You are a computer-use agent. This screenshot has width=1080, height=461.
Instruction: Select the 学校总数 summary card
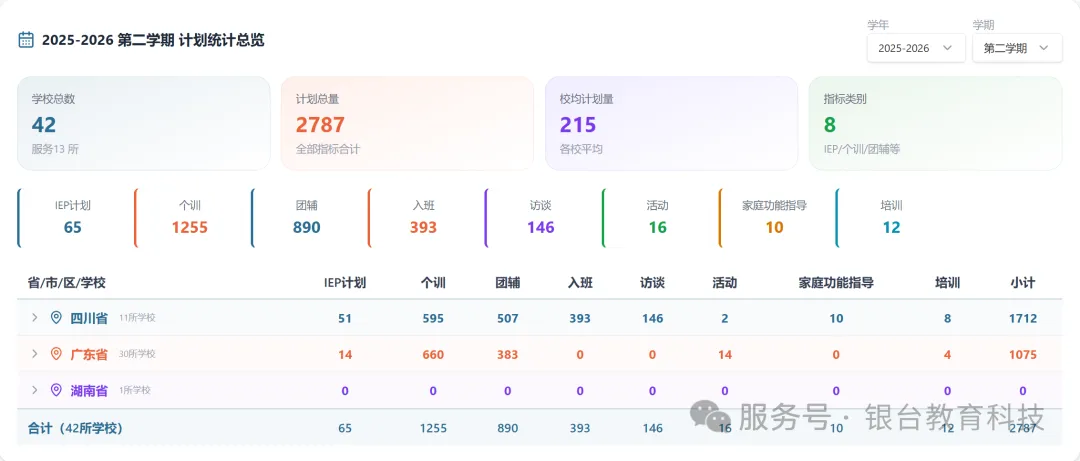point(143,123)
